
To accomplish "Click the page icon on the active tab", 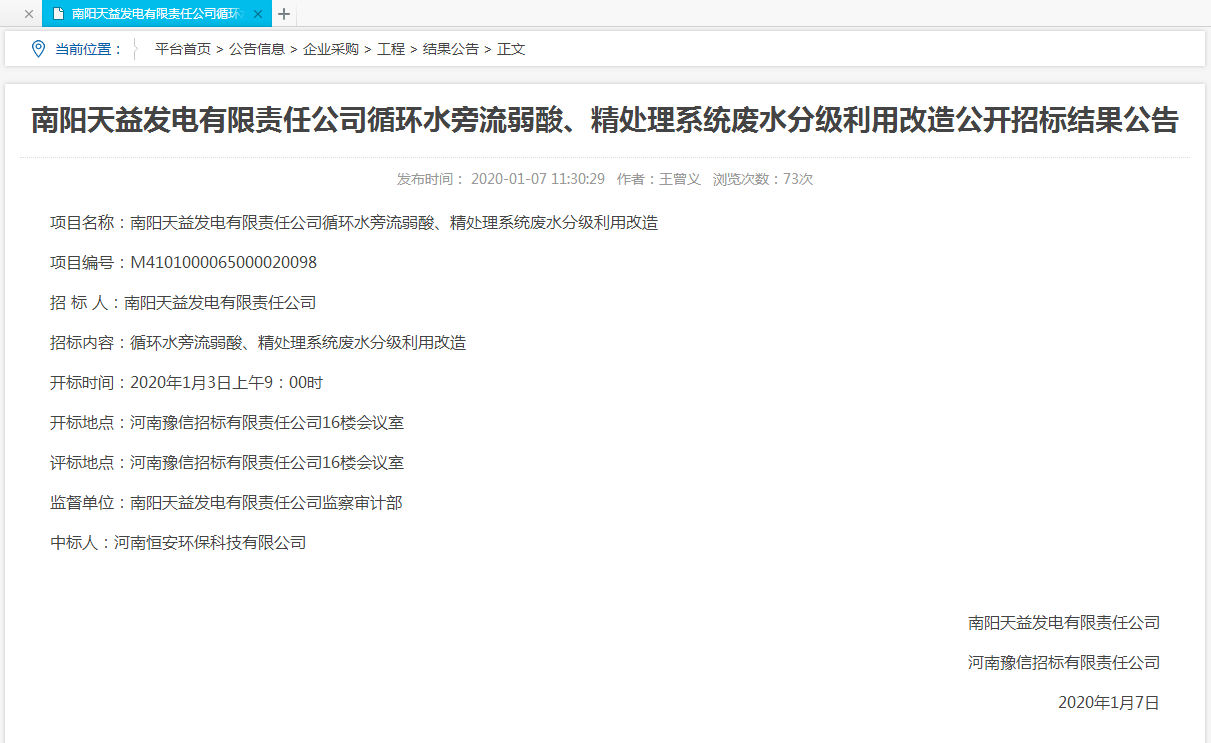I will 58,14.
